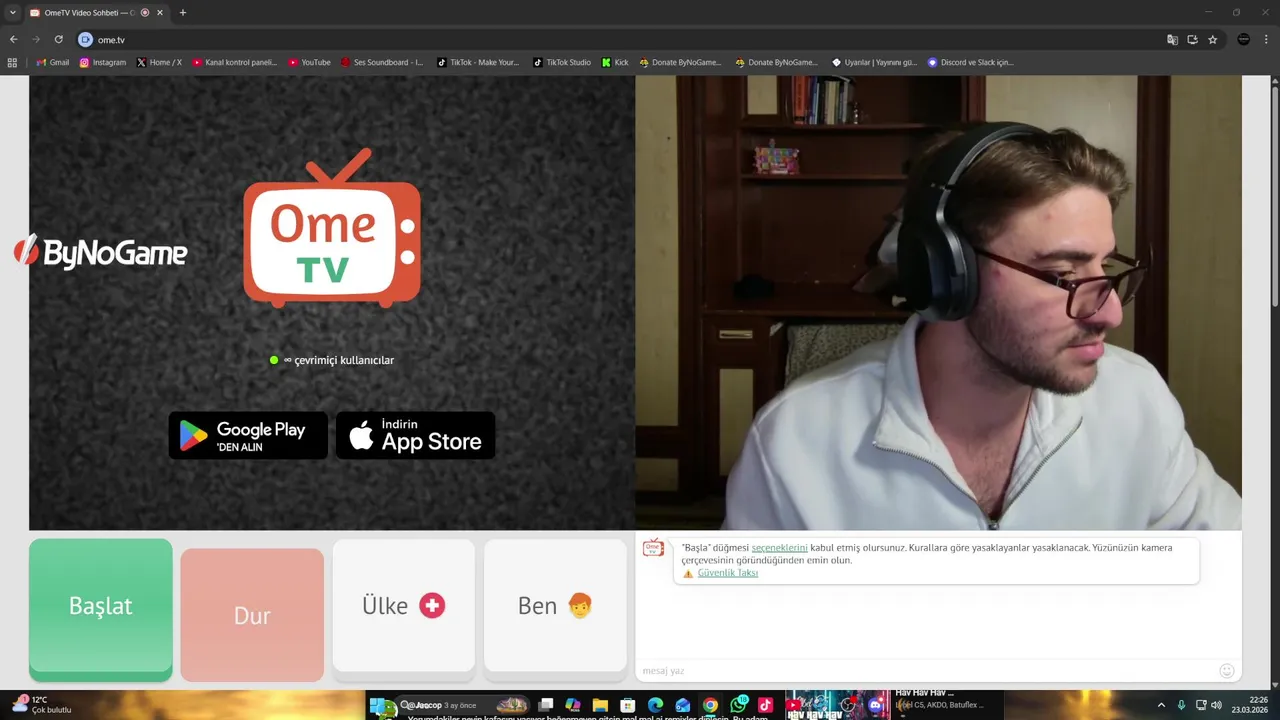Open the Güvenlik Taksı link

pyautogui.click(x=728, y=573)
